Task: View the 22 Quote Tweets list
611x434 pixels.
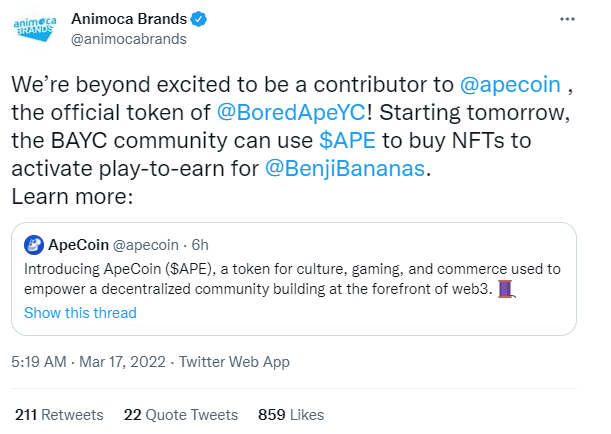Action: pyautogui.click(x=181, y=415)
